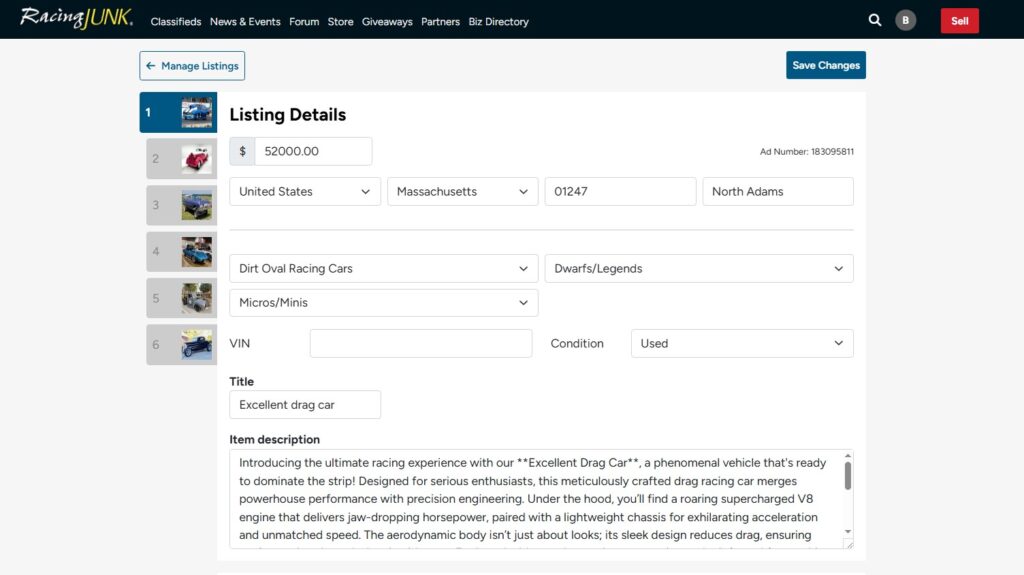The image size is (1024, 575).
Task: Click the item description scrollbar thumb
Action: point(848,476)
